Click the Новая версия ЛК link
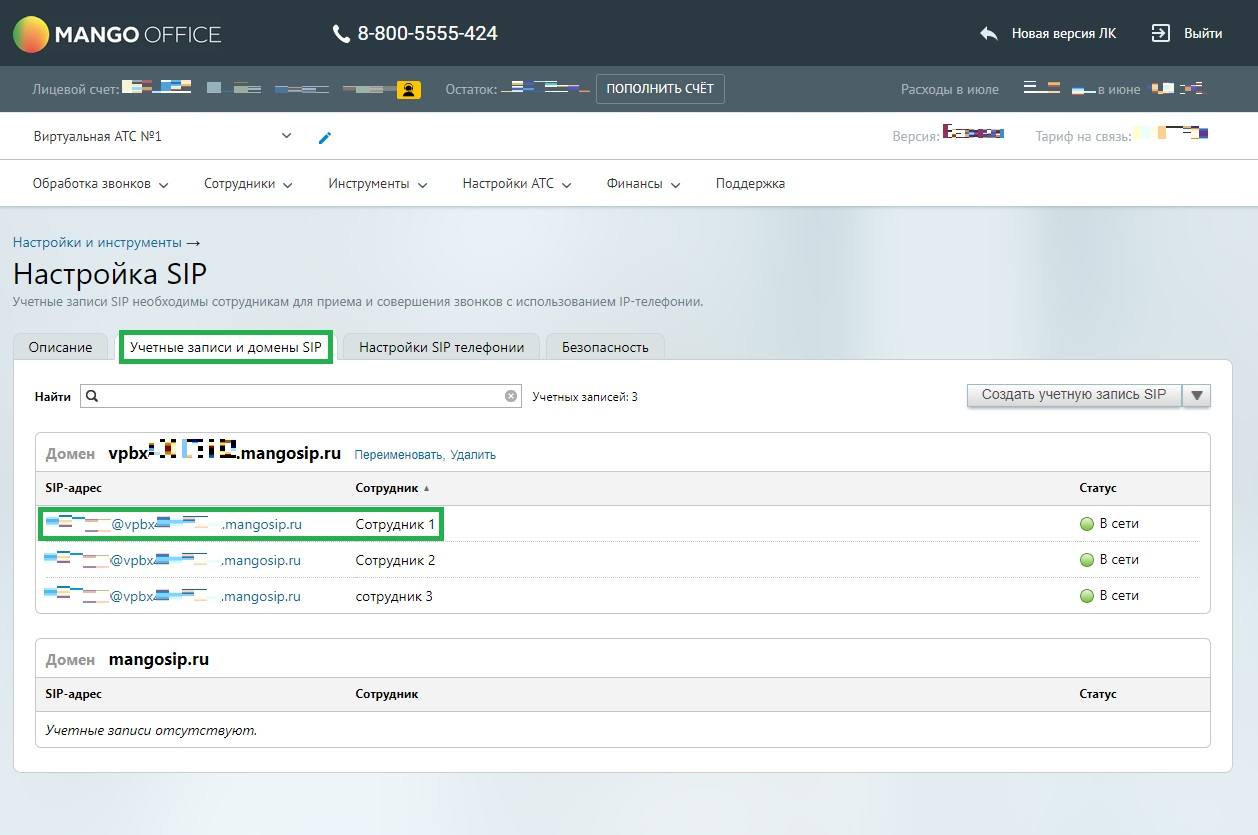Image resolution: width=1258 pixels, height=835 pixels. click(1064, 34)
